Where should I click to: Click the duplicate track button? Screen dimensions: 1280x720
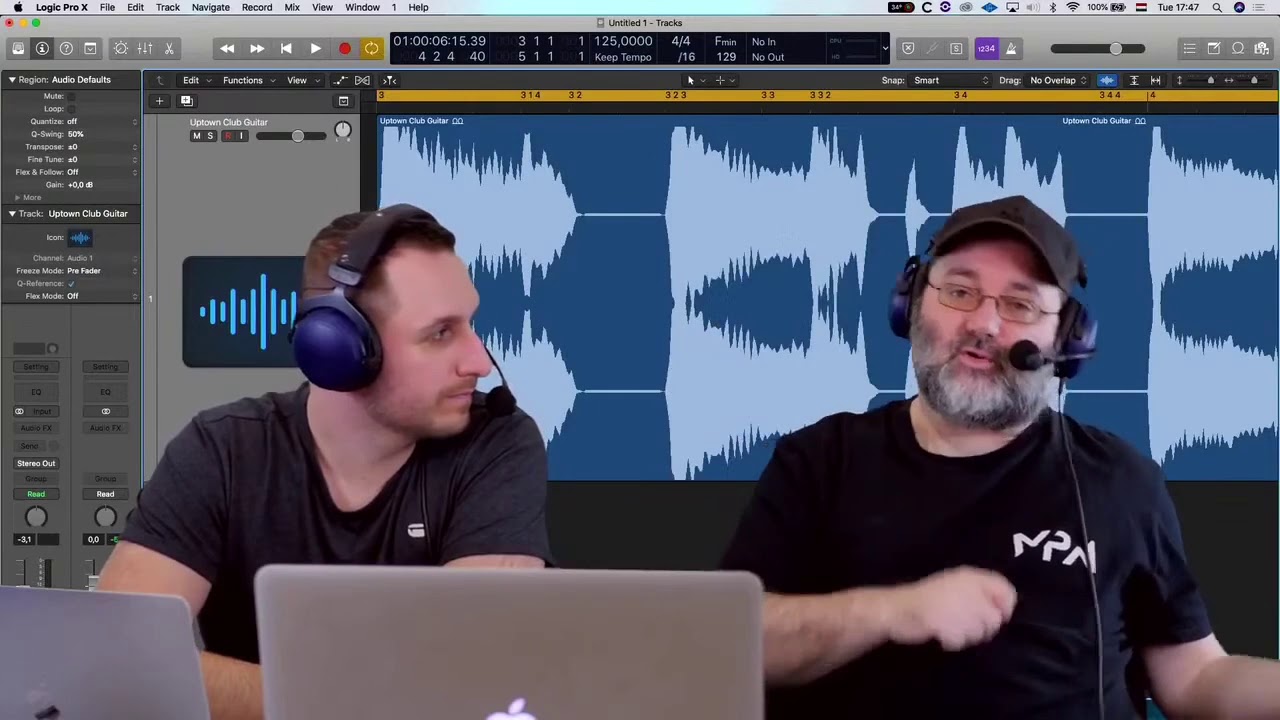pos(186,100)
